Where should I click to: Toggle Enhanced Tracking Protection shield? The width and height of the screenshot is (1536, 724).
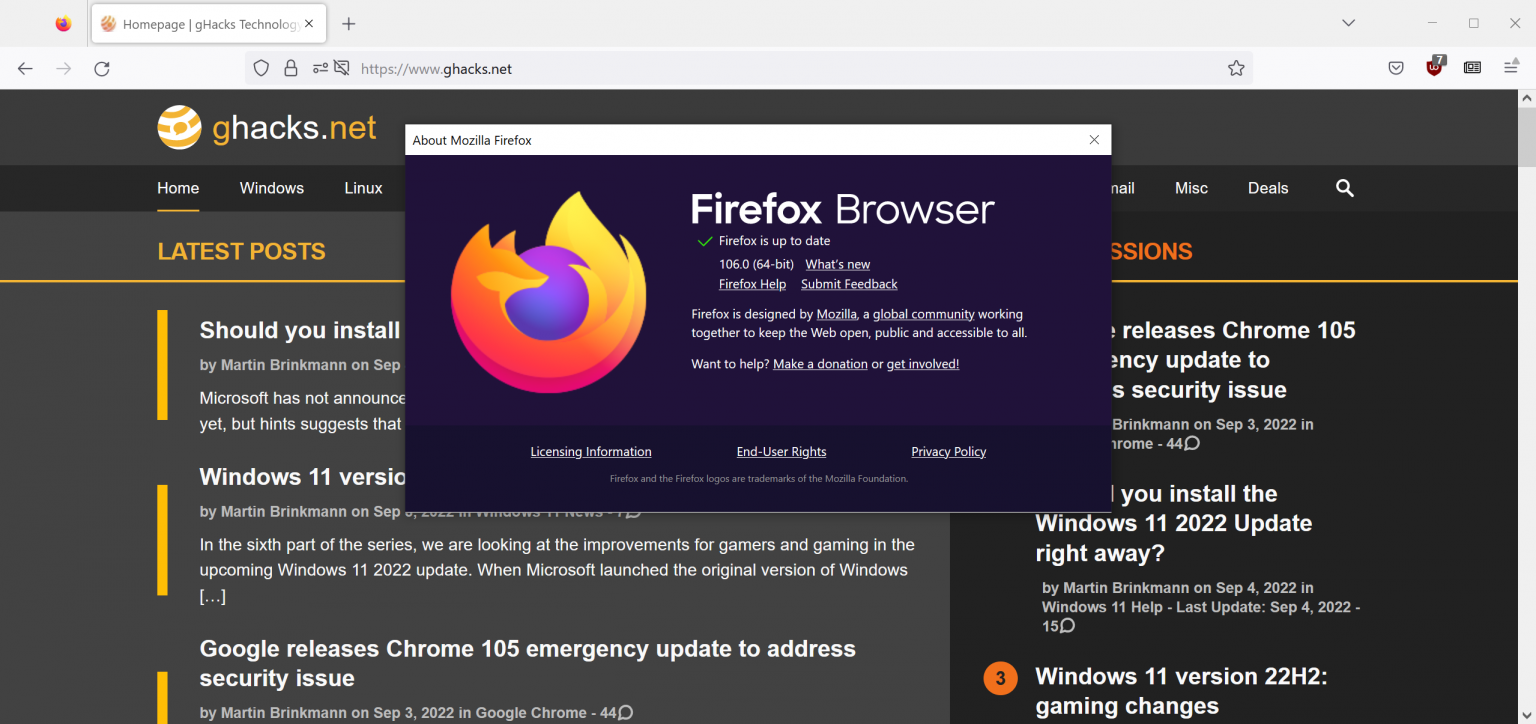point(260,68)
